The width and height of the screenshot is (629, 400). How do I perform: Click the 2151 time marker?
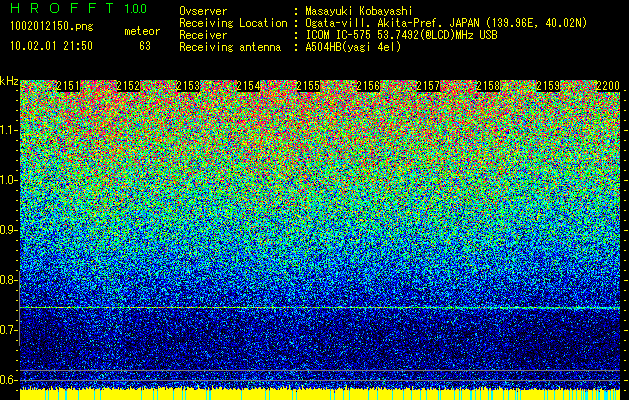(68, 86)
